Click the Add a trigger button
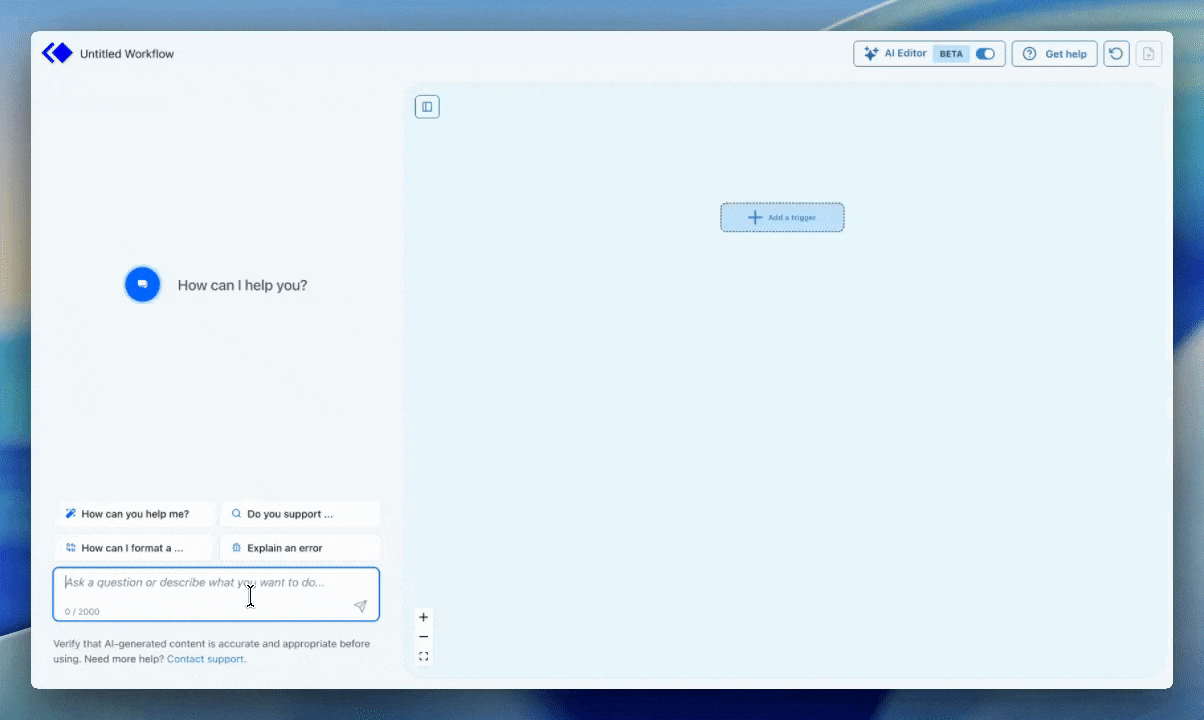The height and width of the screenshot is (720, 1204). click(782, 217)
